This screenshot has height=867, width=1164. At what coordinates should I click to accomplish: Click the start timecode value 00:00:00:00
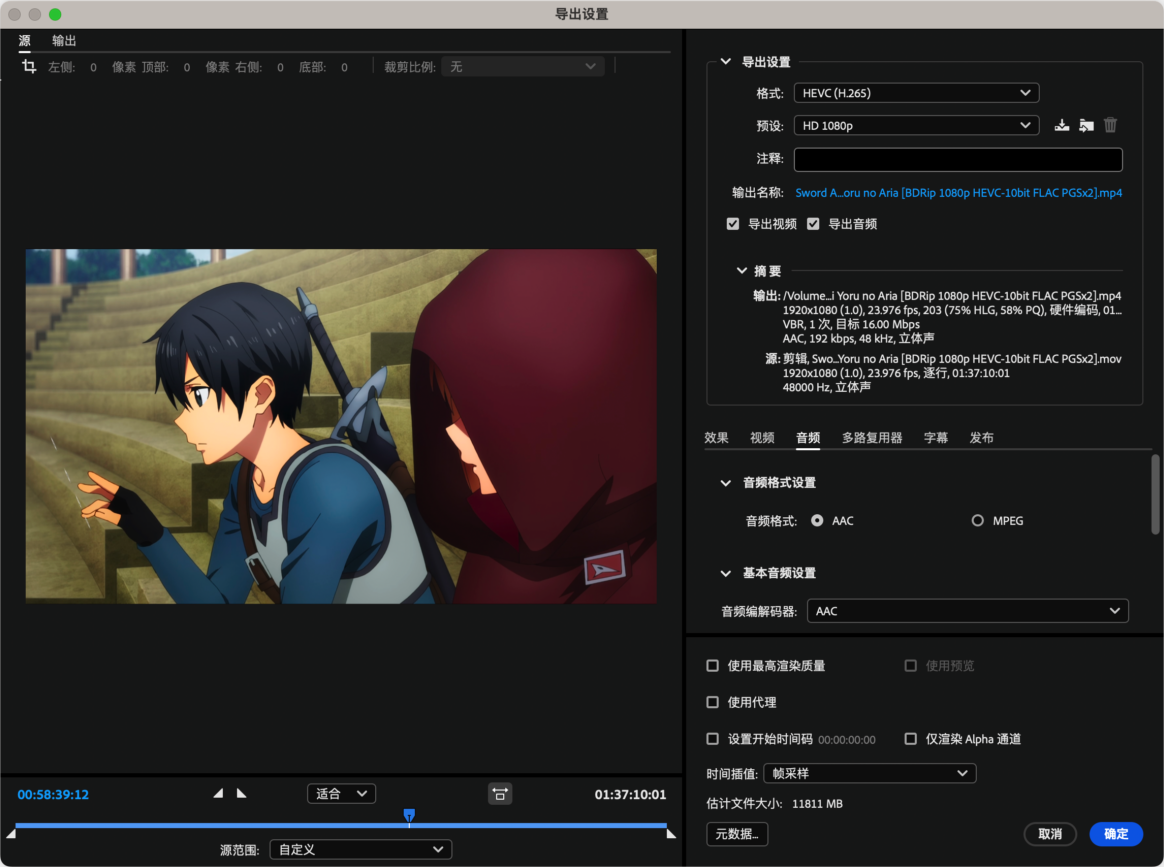(847, 740)
